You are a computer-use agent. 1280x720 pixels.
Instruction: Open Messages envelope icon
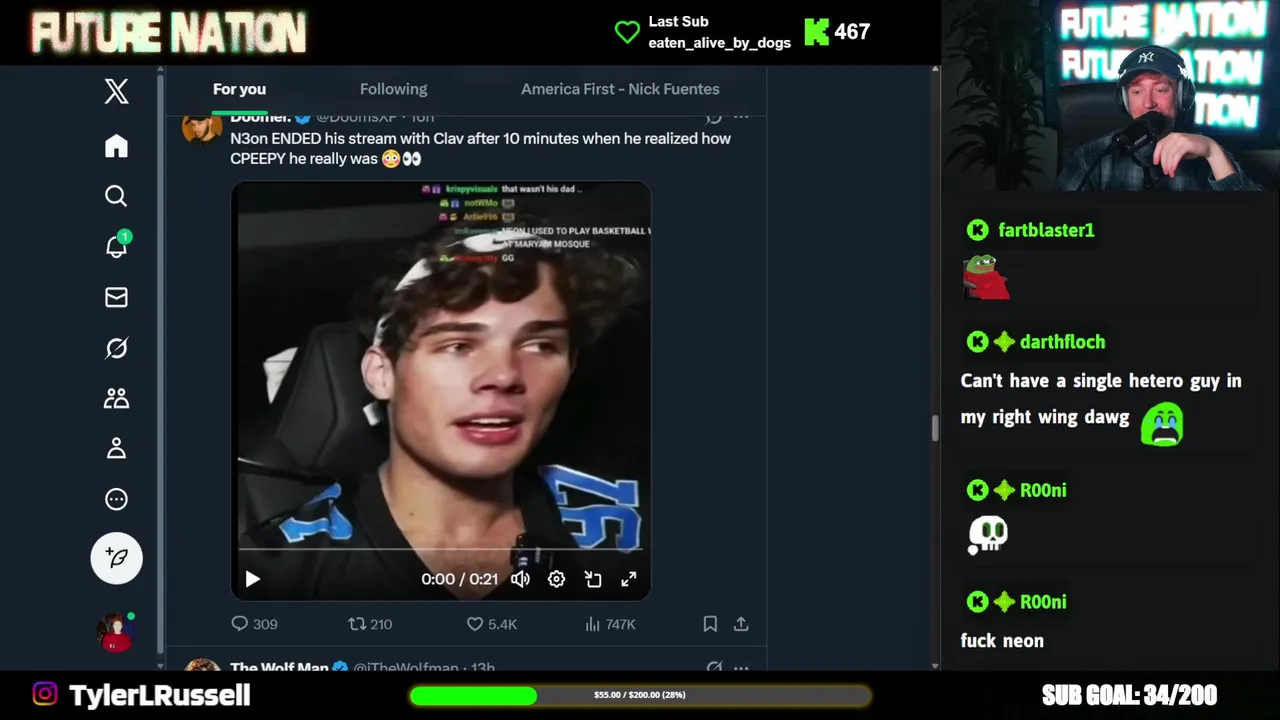point(116,297)
